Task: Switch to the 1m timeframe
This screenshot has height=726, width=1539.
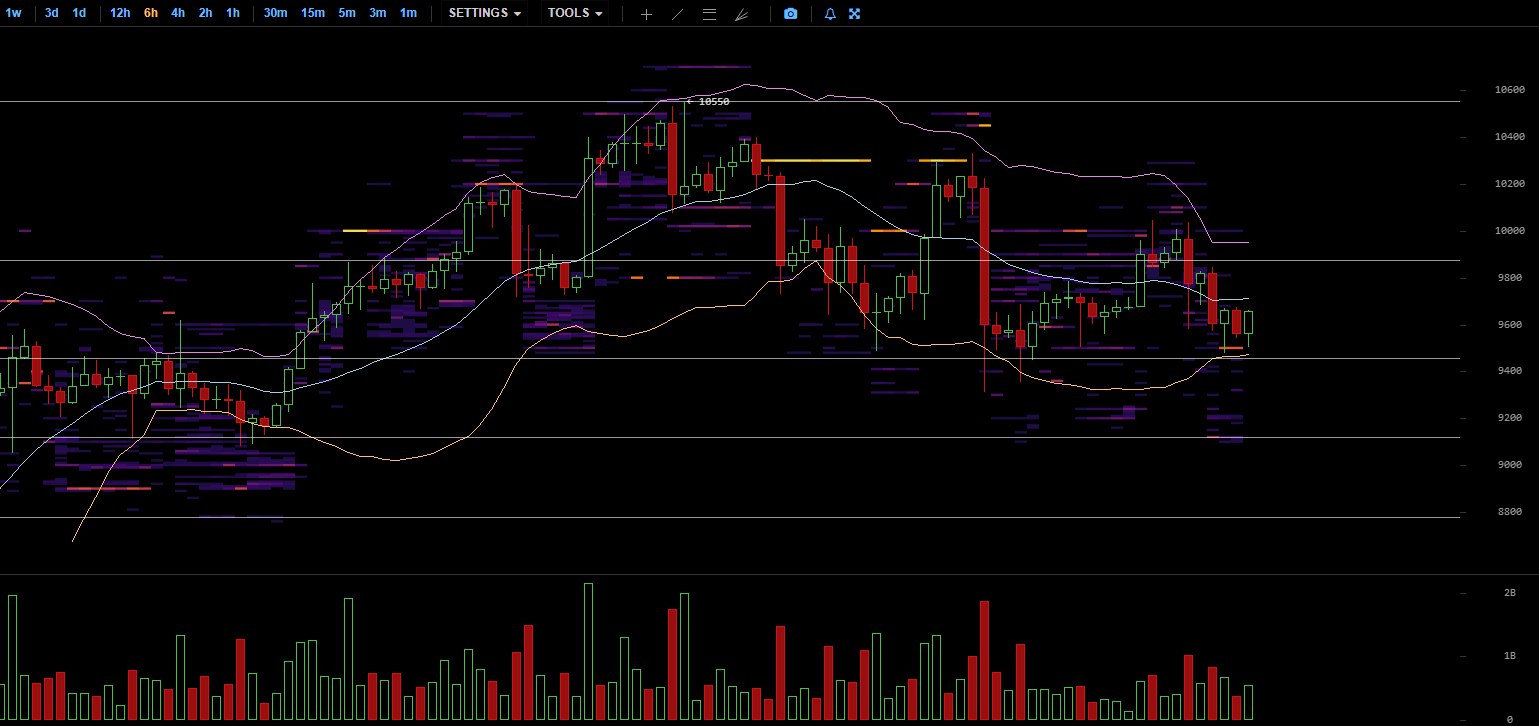Action: 408,14
